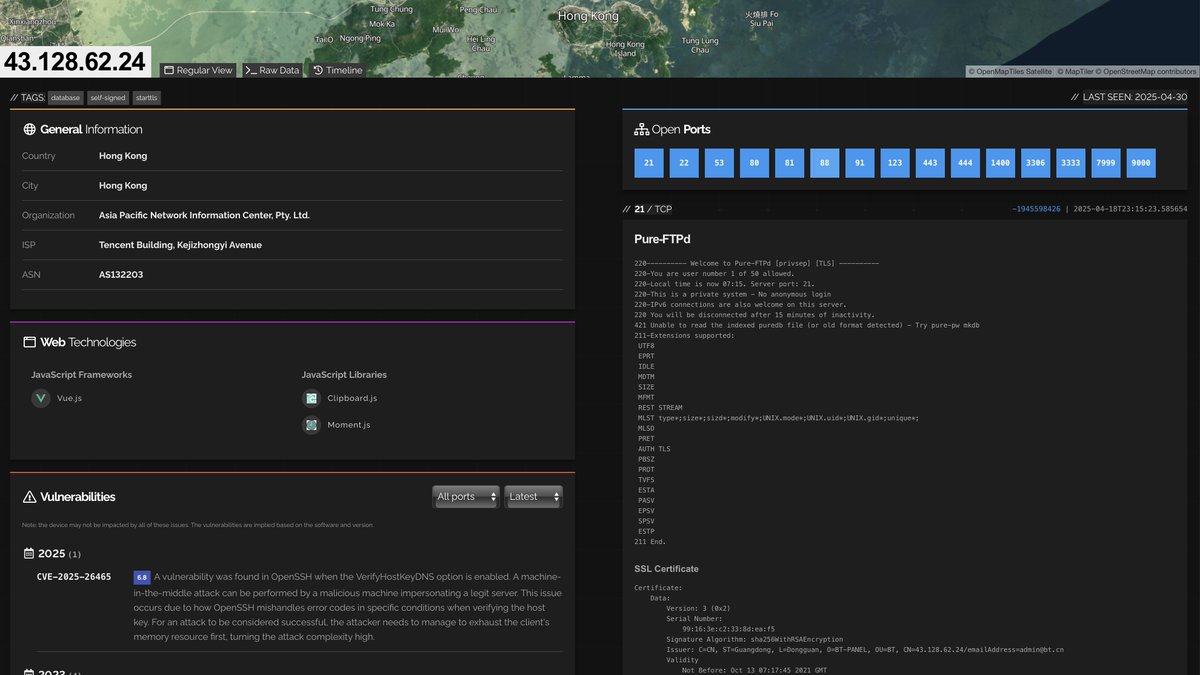
Task: Jump to open port 80
Action: [x=754, y=163]
